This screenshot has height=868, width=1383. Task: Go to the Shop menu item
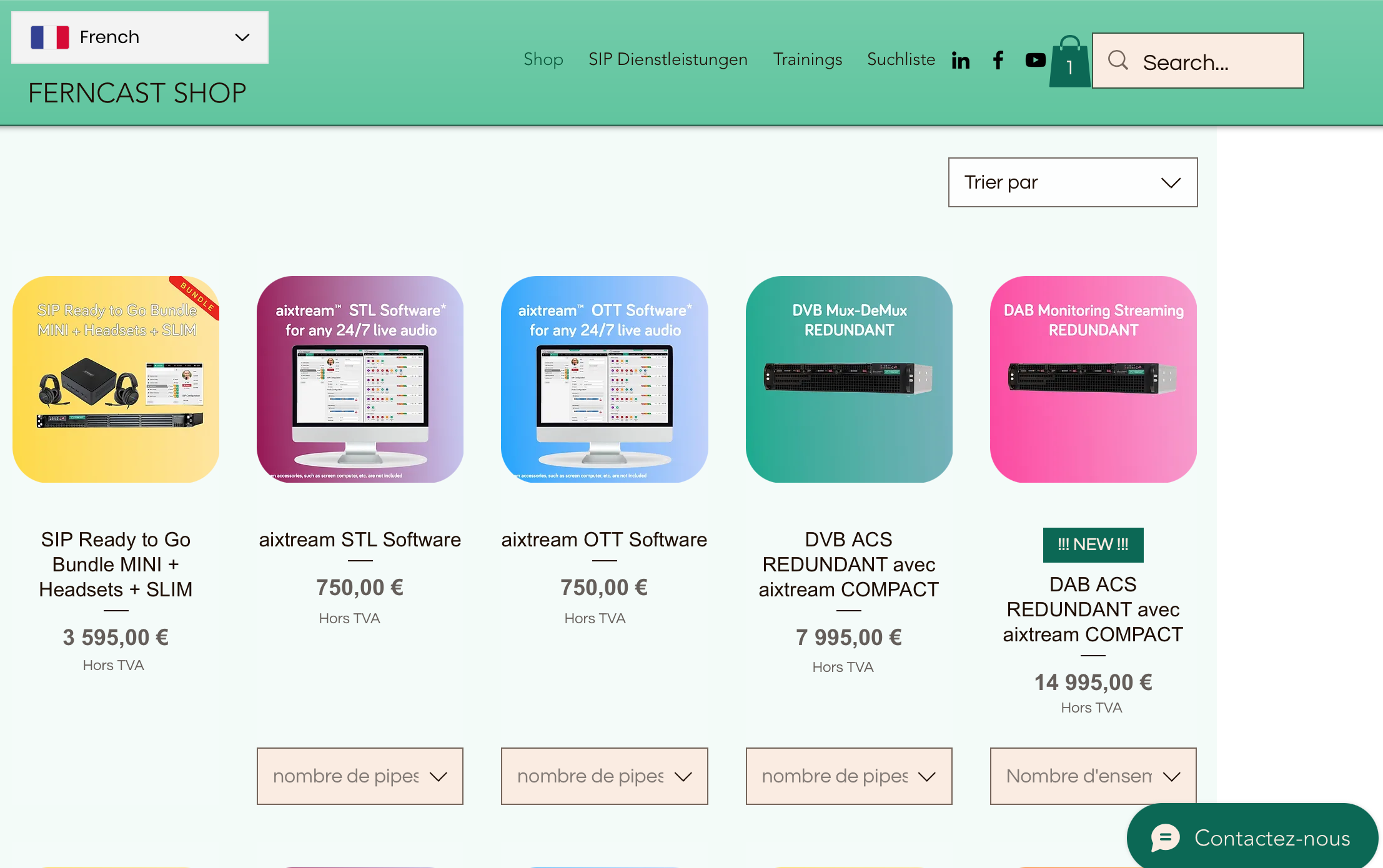coord(543,59)
